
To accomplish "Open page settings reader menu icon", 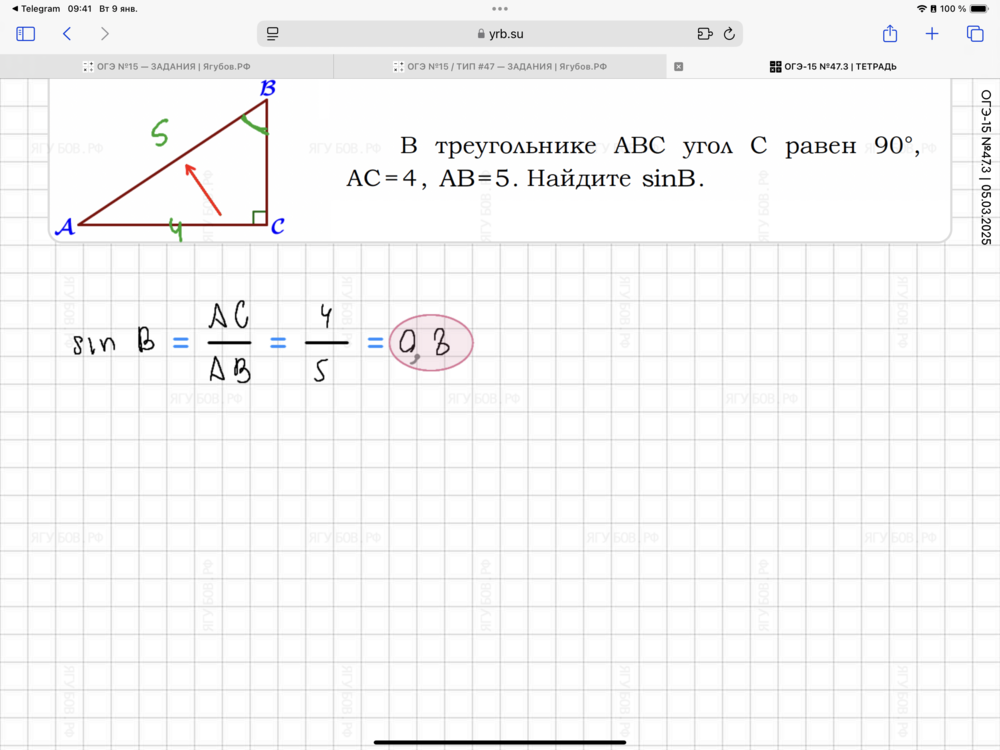I will pyautogui.click(x=272, y=34).
